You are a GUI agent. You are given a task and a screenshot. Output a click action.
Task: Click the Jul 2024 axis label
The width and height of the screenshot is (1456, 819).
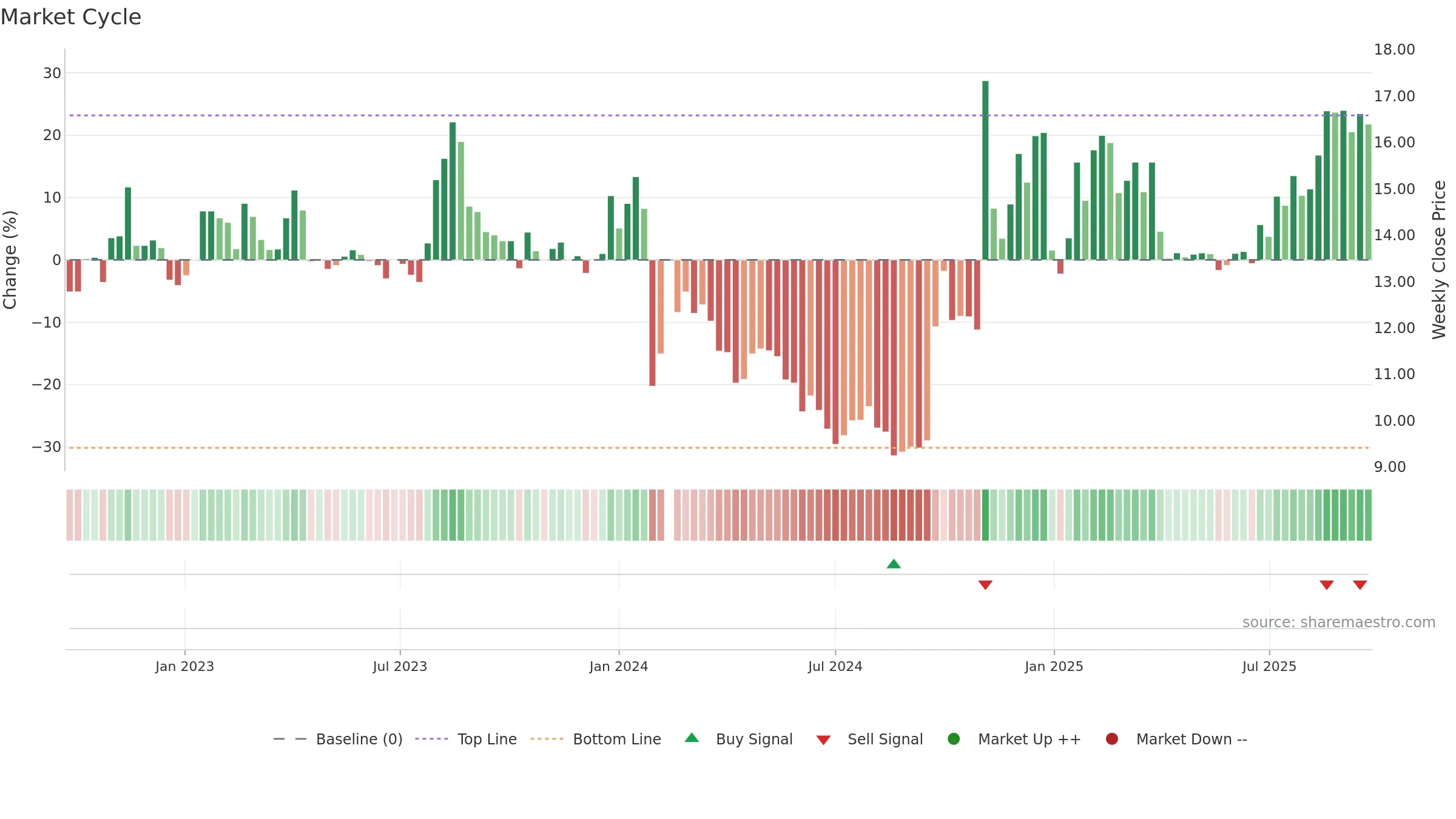[835, 666]
